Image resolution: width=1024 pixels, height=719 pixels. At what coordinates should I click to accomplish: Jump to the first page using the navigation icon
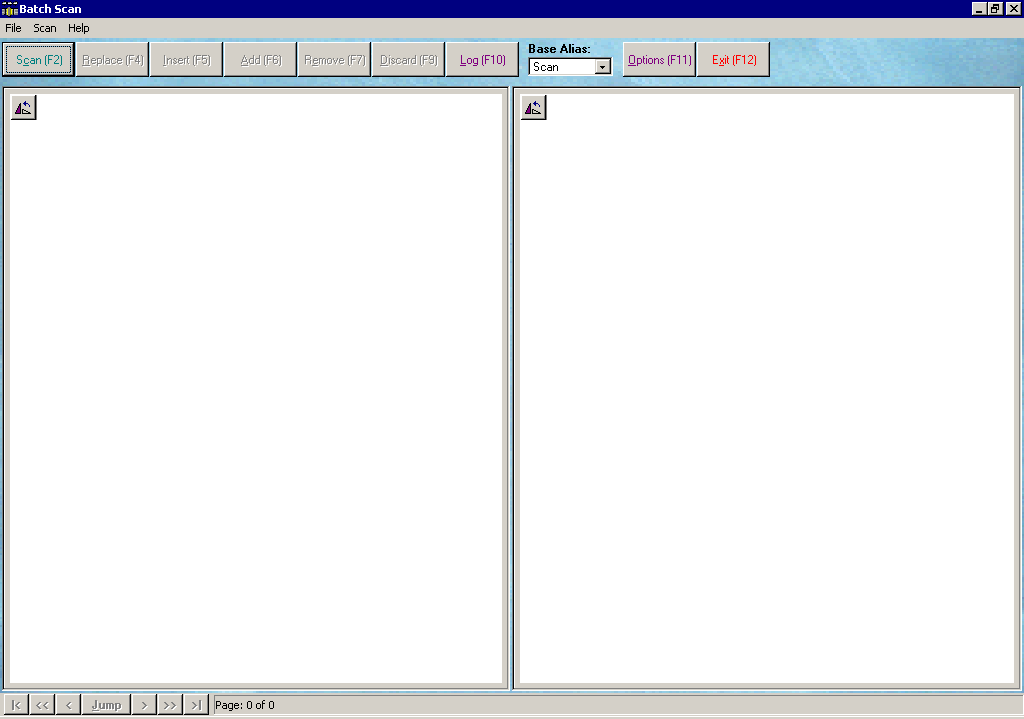(15, 704)
